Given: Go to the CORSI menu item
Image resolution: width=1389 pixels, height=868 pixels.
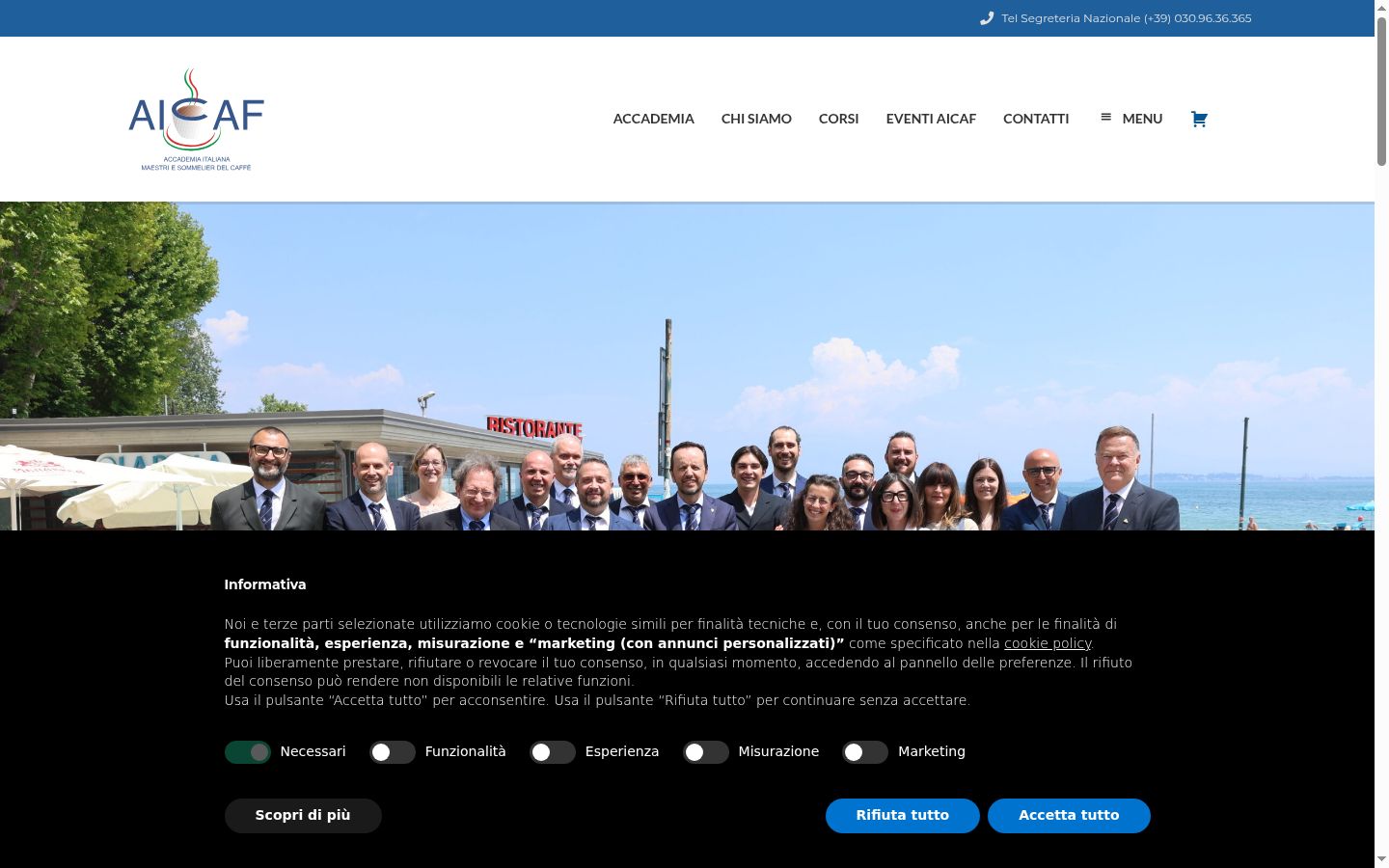Looking at the screenshot, I should pos(838,119).
